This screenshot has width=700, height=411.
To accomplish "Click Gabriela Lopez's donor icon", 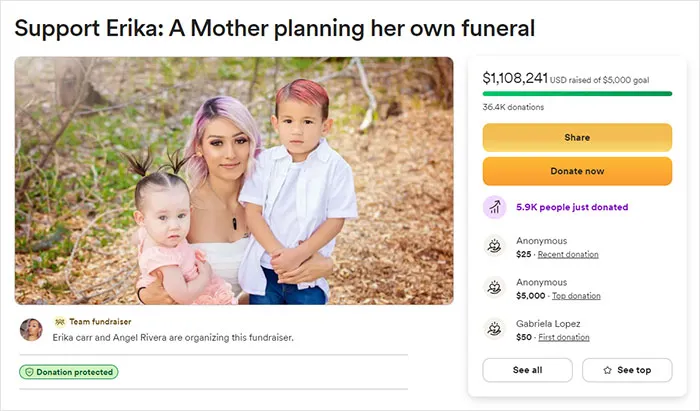I will [495, 329].
